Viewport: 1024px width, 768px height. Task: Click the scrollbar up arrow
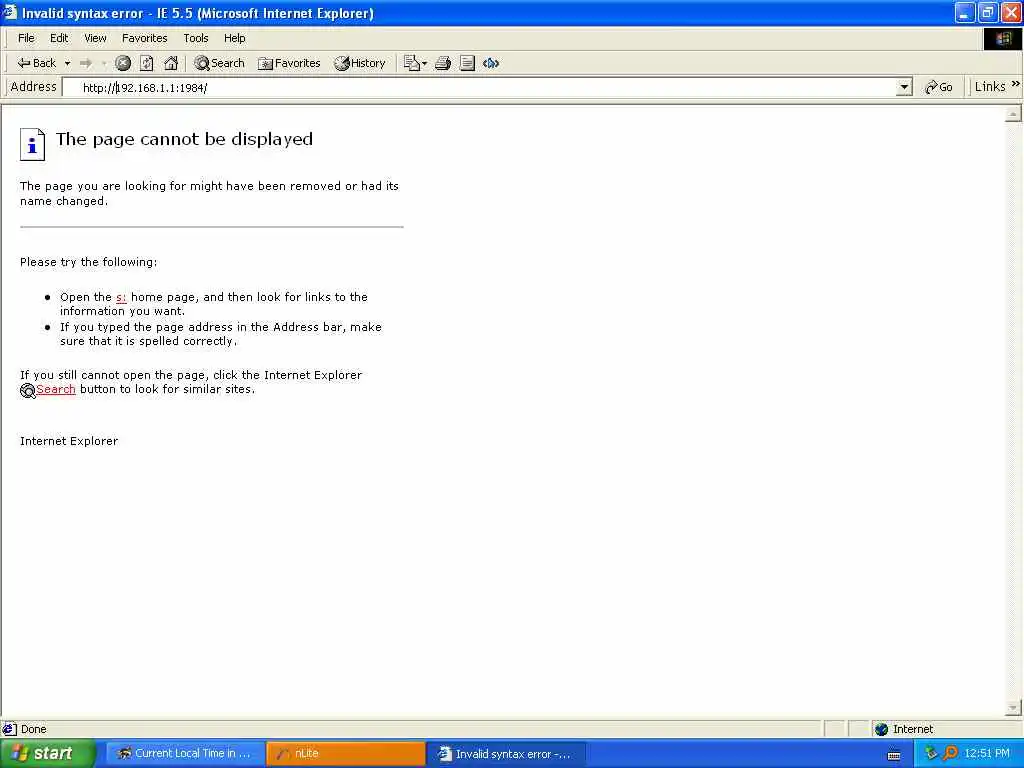tap(1013, 114)
